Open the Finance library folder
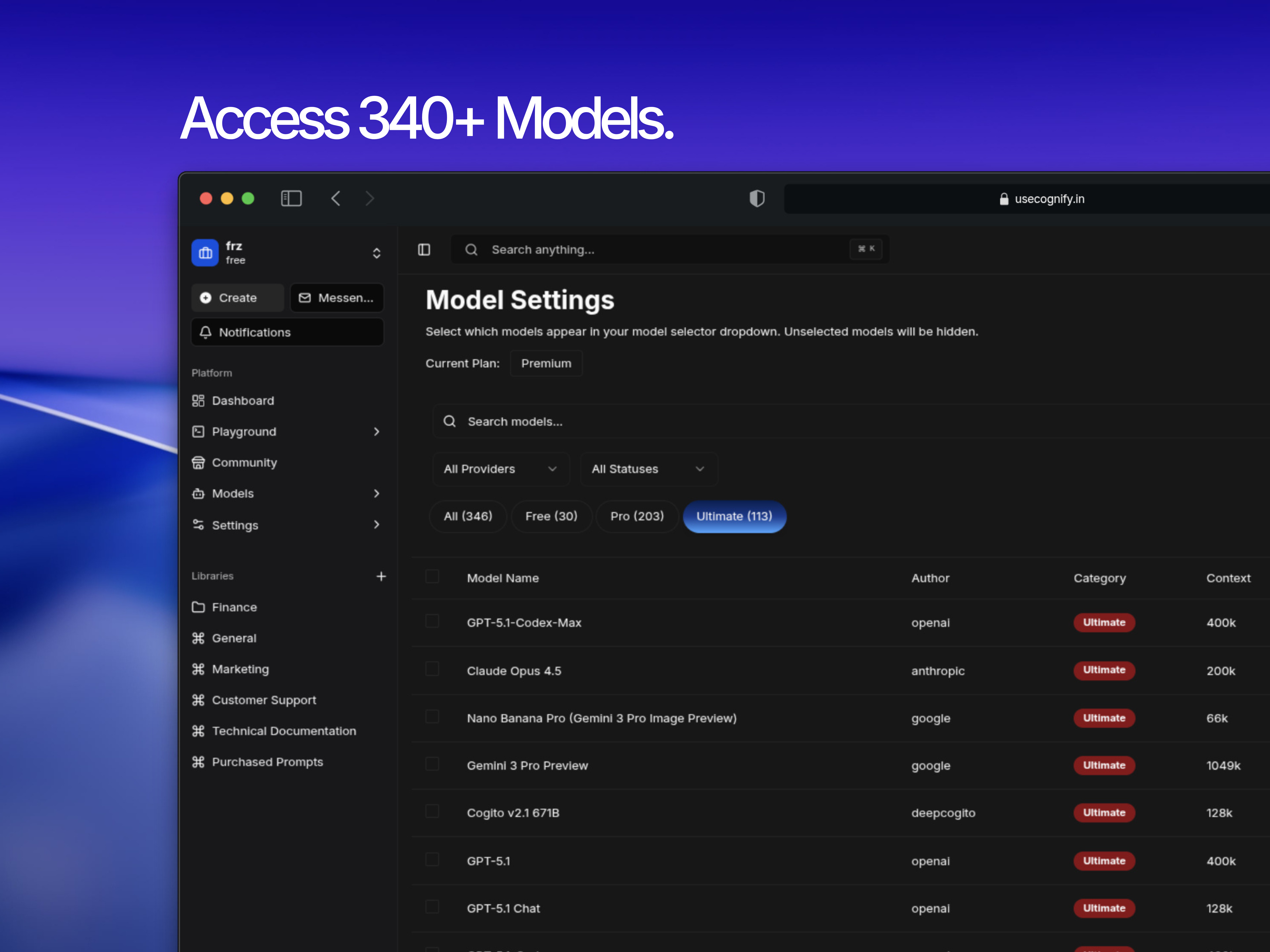 [x=234, y=607]
